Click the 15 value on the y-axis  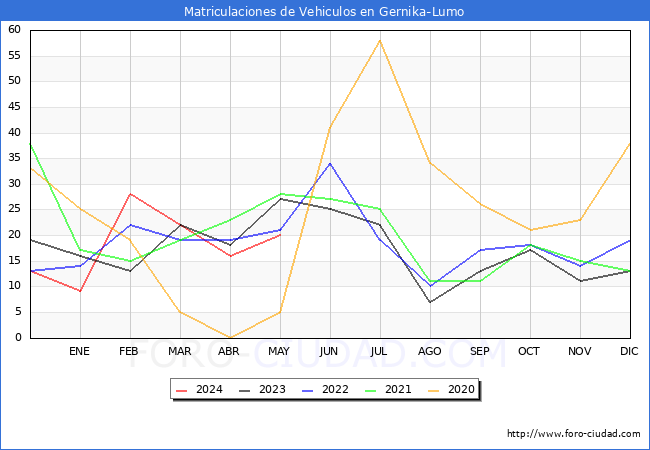point(15,260)
